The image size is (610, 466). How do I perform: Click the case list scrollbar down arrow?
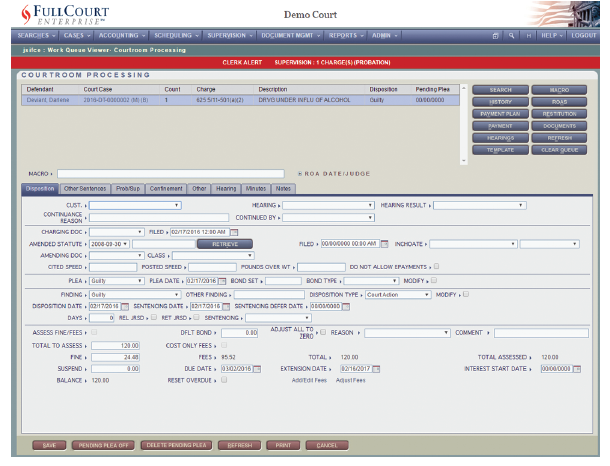click(x=464, y=161)
